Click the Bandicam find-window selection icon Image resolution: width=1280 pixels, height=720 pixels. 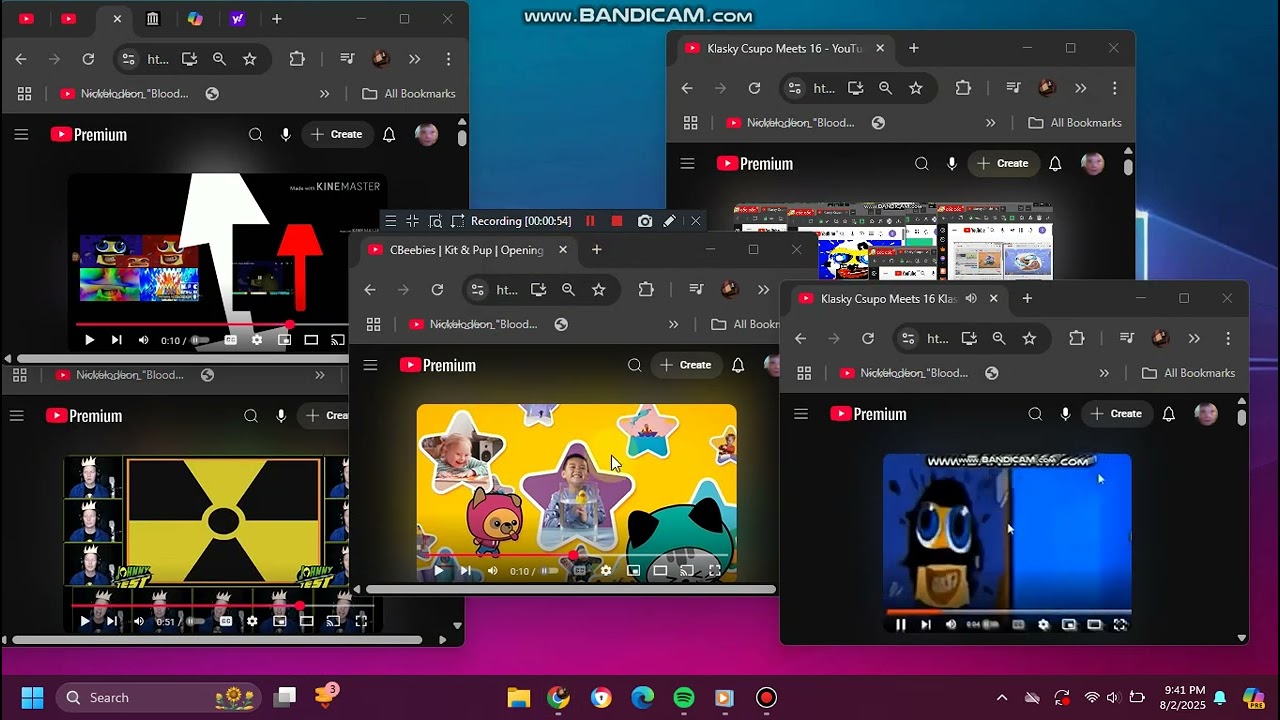click(x=435, y=221)
